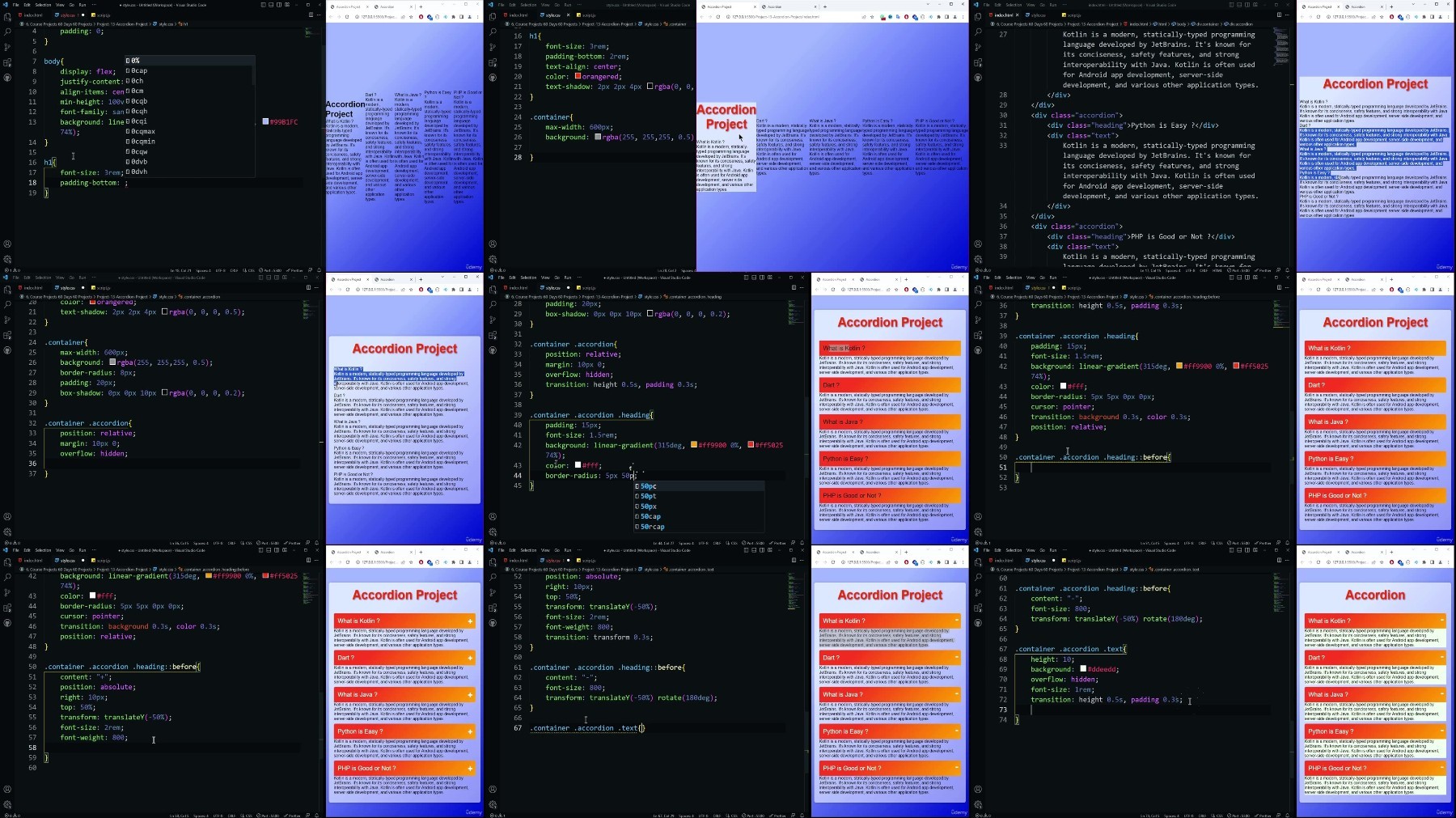Open Chrome menu in browser showing plus icons
The height and width of the screenshot is (818, 1456).
476,562
